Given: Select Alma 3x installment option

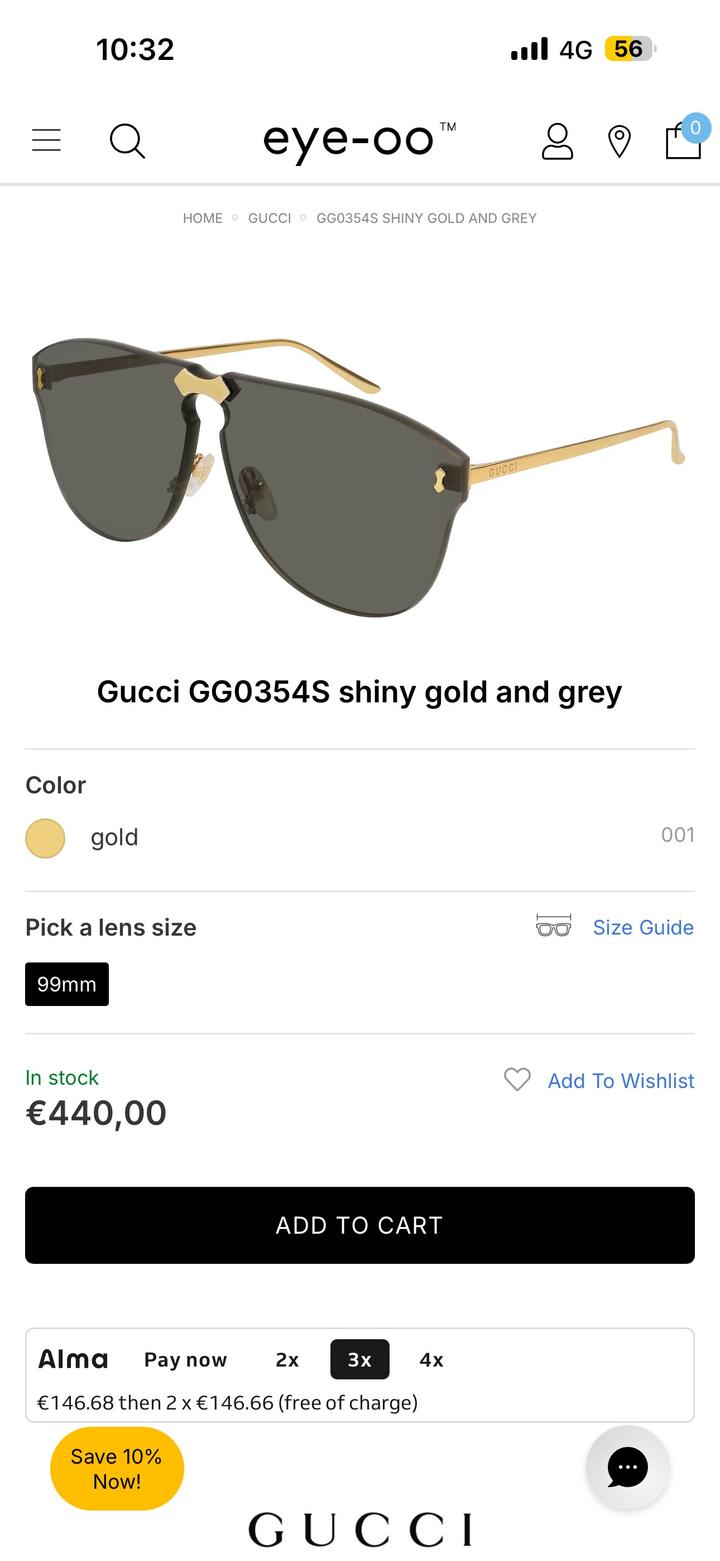Looking at the screenshot, I should point(359,1360).
